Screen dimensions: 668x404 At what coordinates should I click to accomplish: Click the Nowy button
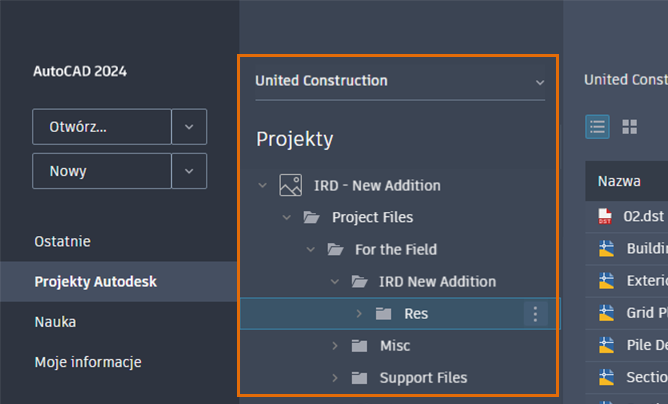click(x=102, y=171)
